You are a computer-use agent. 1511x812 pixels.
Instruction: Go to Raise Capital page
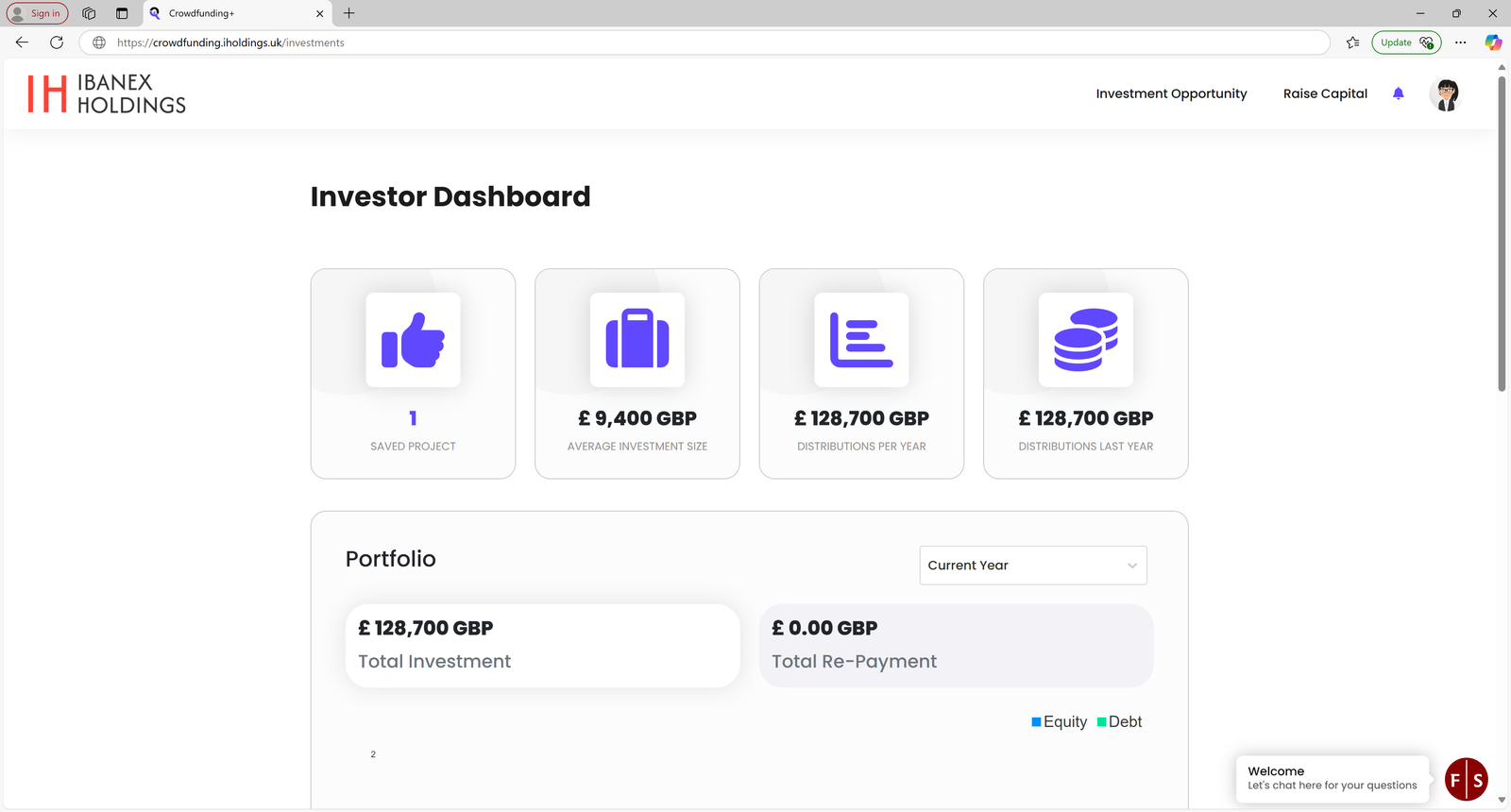coord(1325,93)
